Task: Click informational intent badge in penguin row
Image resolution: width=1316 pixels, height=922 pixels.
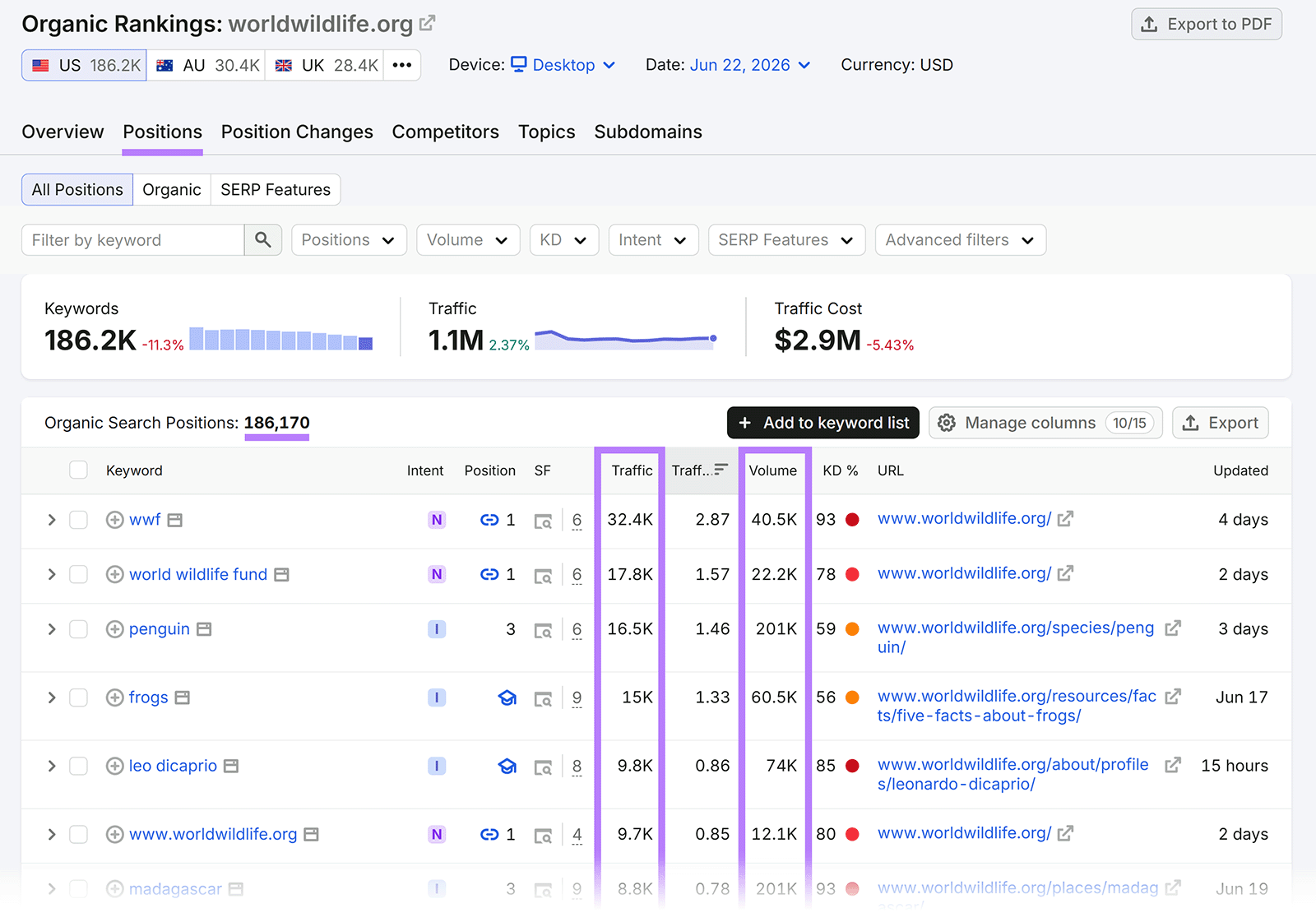Action: tap(437, 629)
